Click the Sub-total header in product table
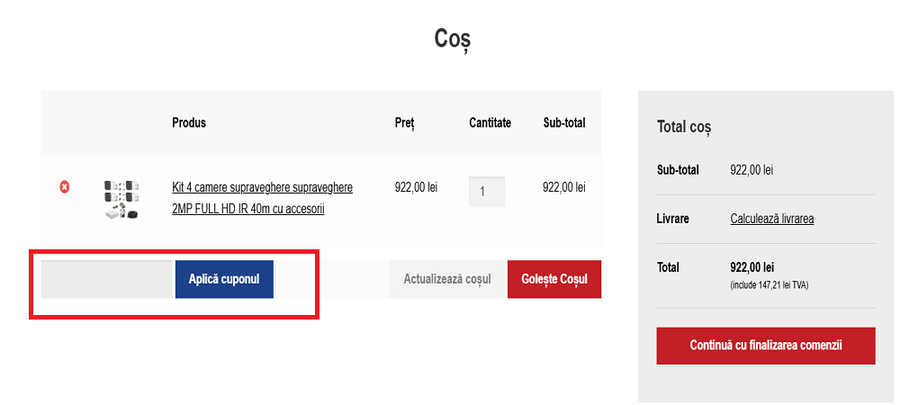Screen dimensions: 900x405 click(564, 123)
